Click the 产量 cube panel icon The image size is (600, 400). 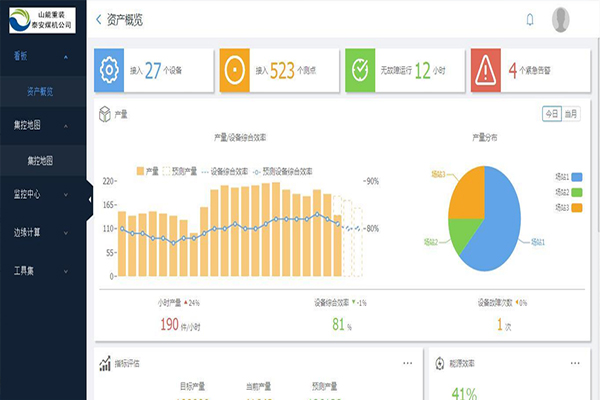pyautogui.click(x=104, y=115)
